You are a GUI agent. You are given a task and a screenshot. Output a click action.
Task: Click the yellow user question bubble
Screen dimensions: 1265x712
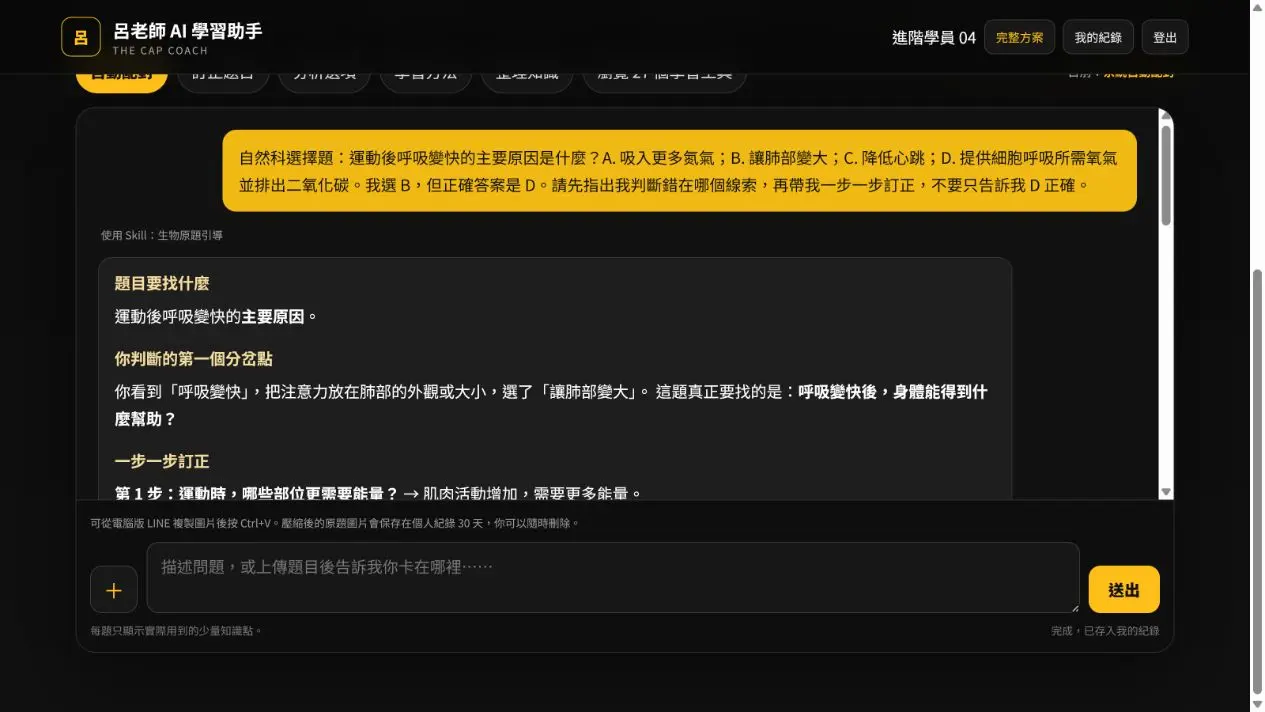pos(679,171)
